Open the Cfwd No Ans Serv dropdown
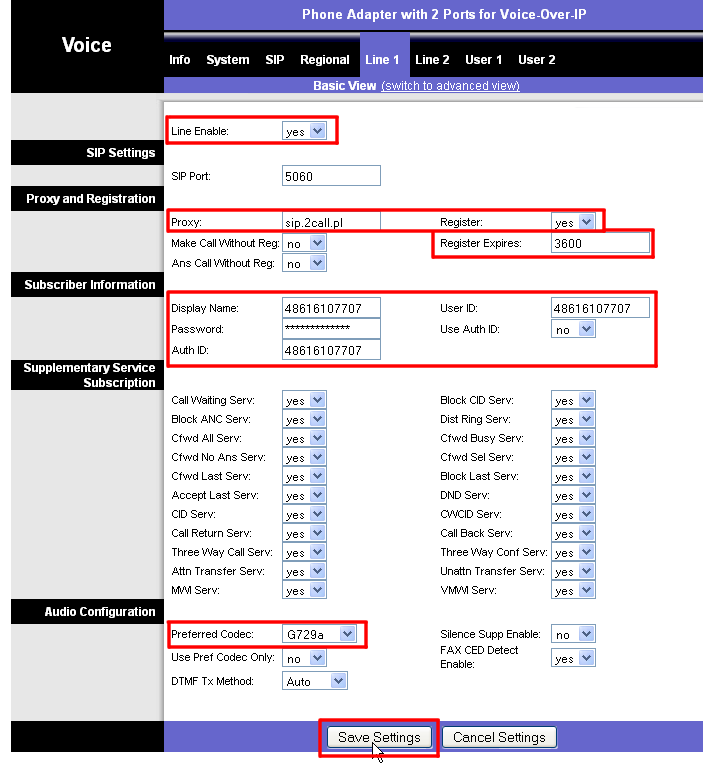The height and width of the screenshot is (768, 703). pyautogui.click(x=304, y=457)
